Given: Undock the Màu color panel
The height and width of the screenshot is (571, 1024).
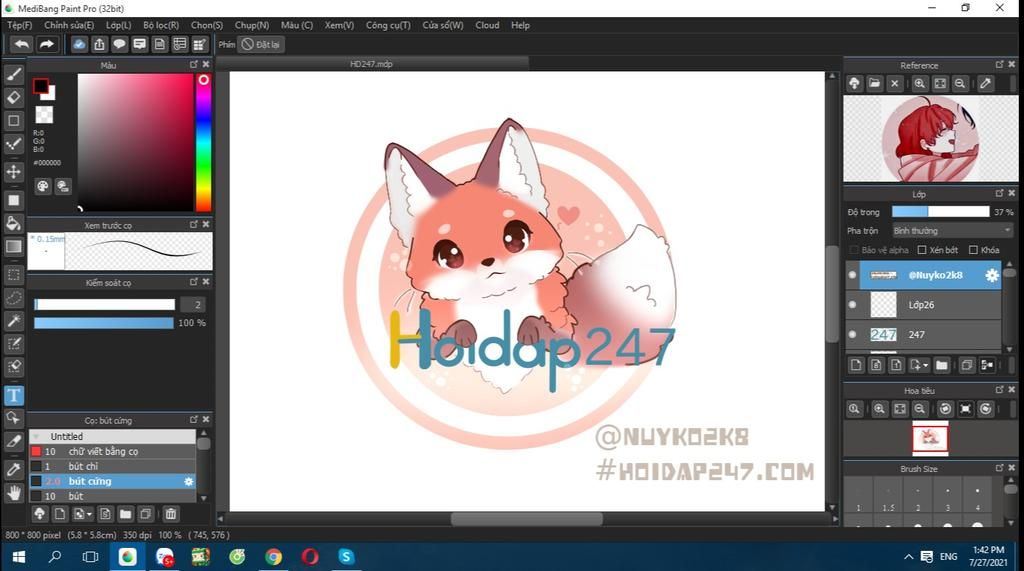Looking at the screenshot, I should pos(194,65).
